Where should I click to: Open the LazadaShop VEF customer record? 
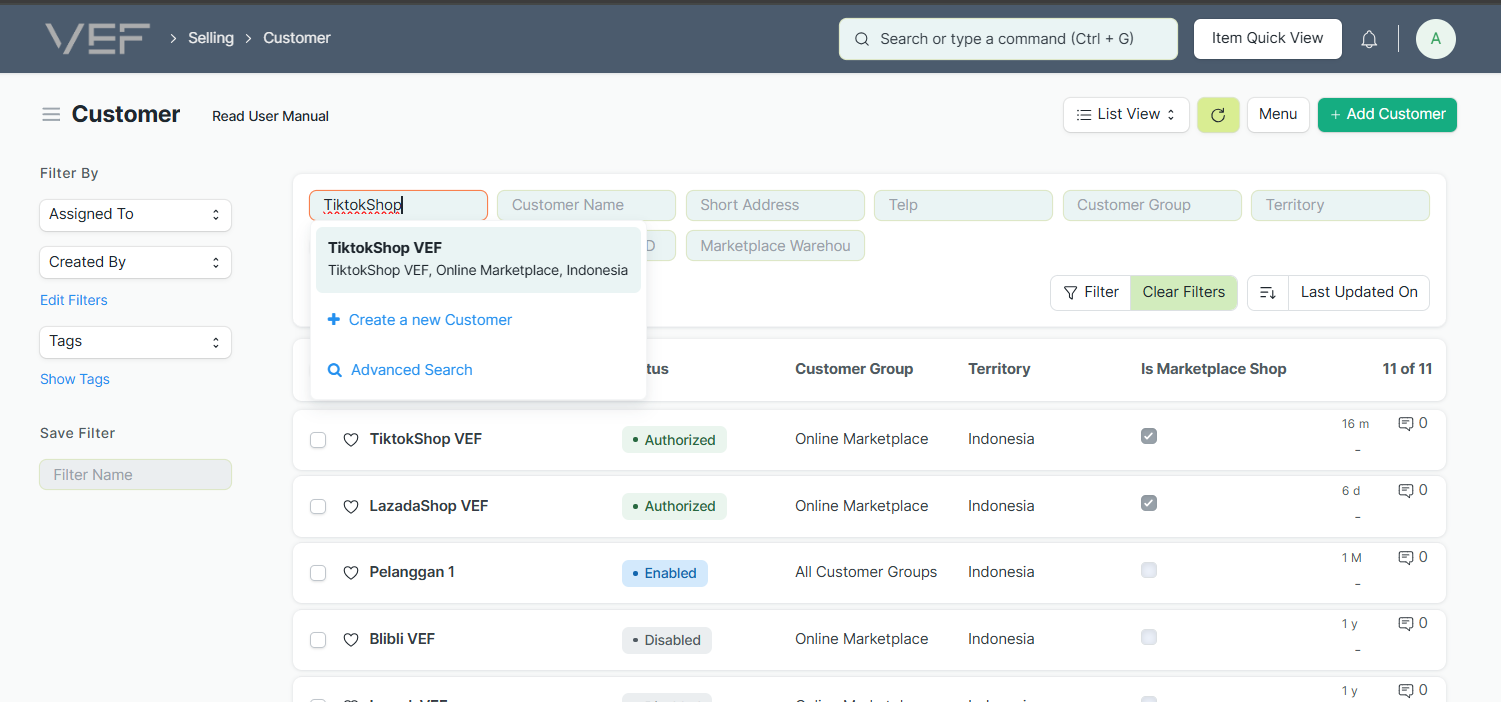point(429,506)
